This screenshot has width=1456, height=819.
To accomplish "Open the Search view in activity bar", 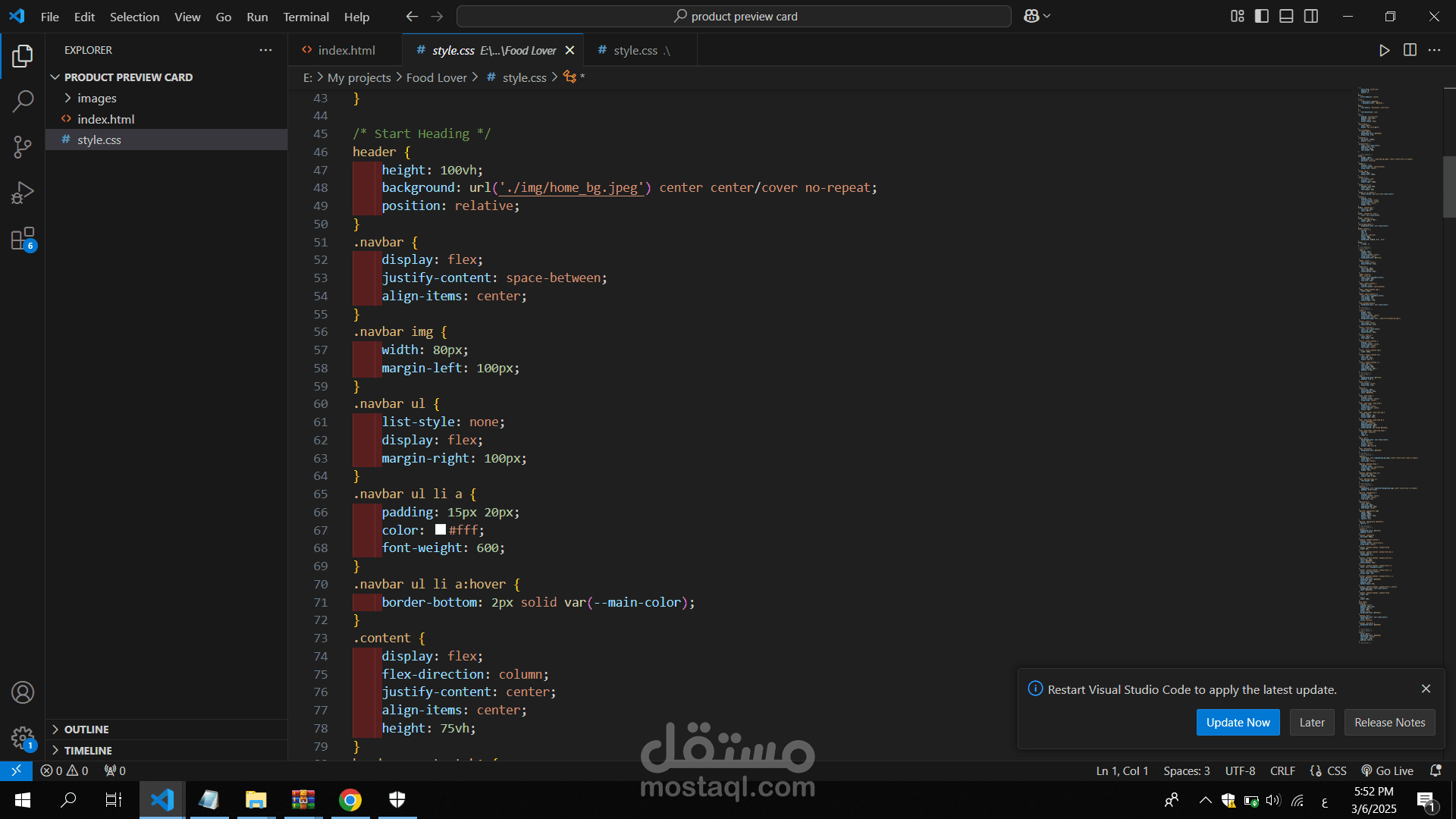I will coord(23,101).
